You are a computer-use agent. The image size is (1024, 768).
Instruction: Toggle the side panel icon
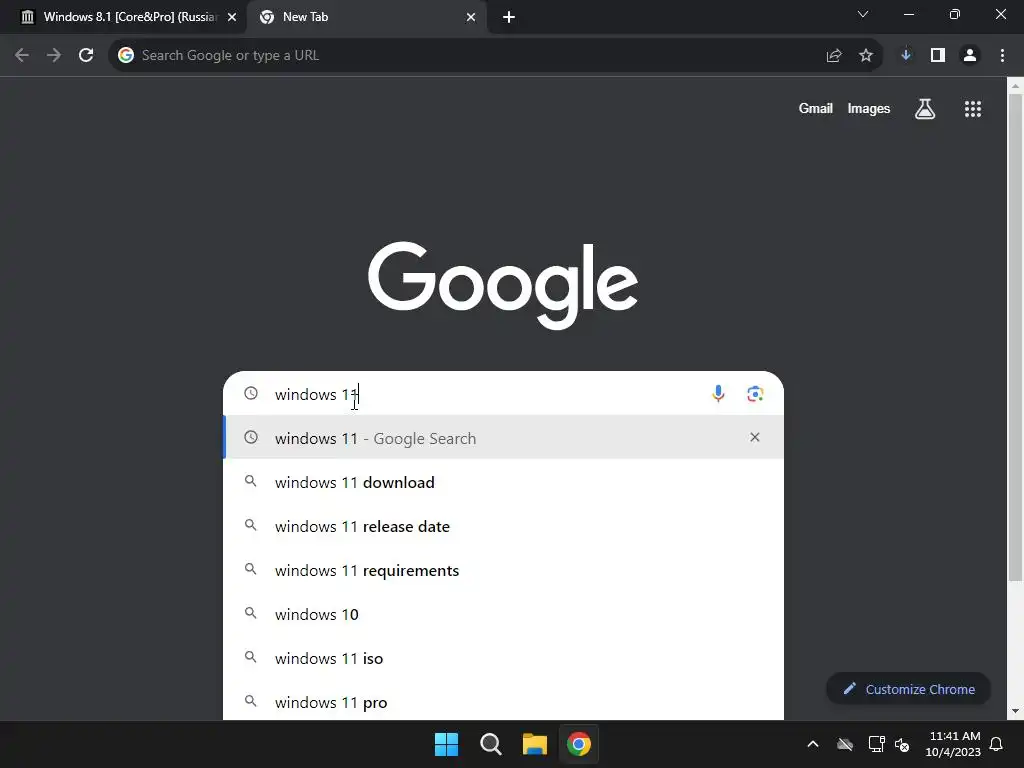[938, 56]
